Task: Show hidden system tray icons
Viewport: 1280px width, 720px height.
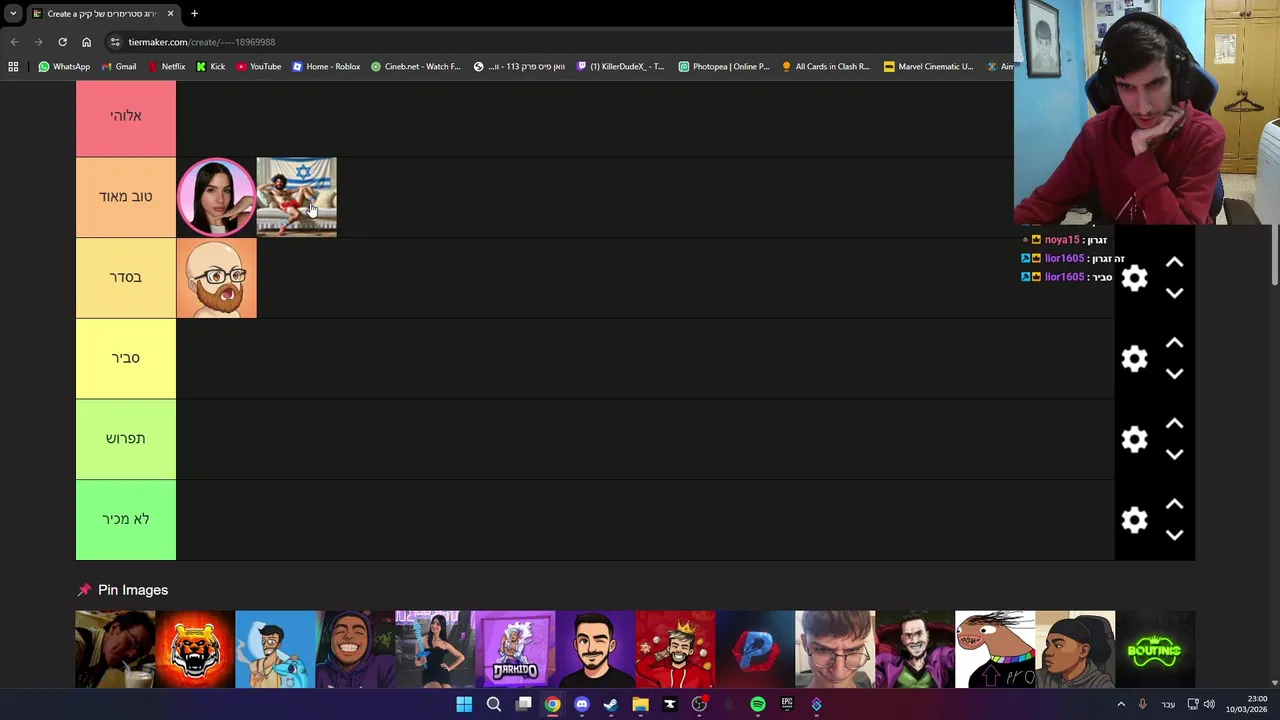Action: (x=1120, y=704)
